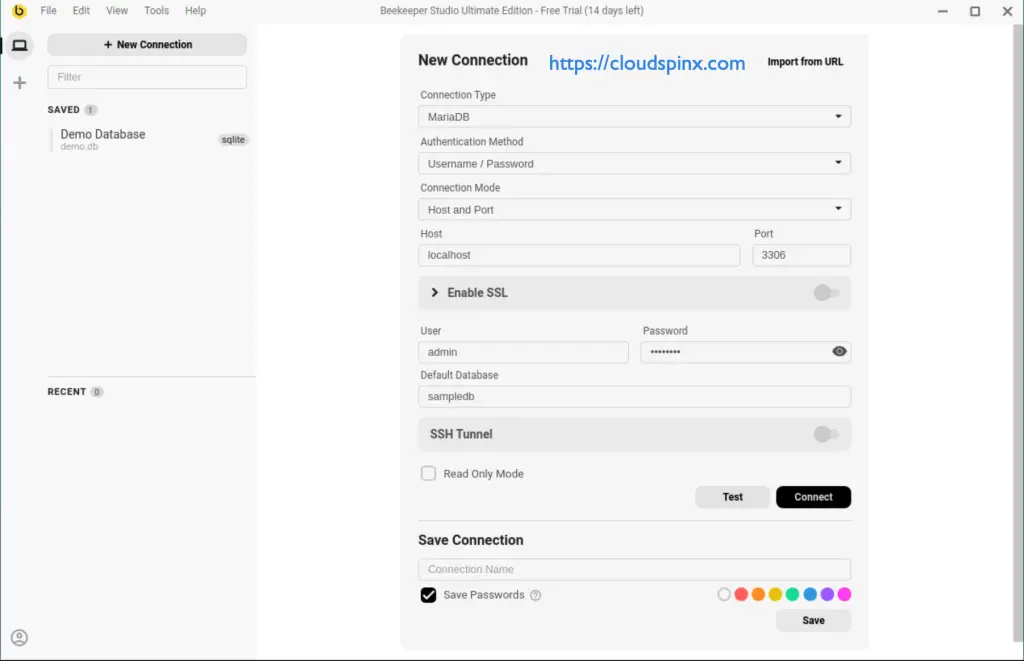Open the Connection Mode dropdown
This screenshot has height=661, width=1024.
pyautogui.click(x=634, y=210)
